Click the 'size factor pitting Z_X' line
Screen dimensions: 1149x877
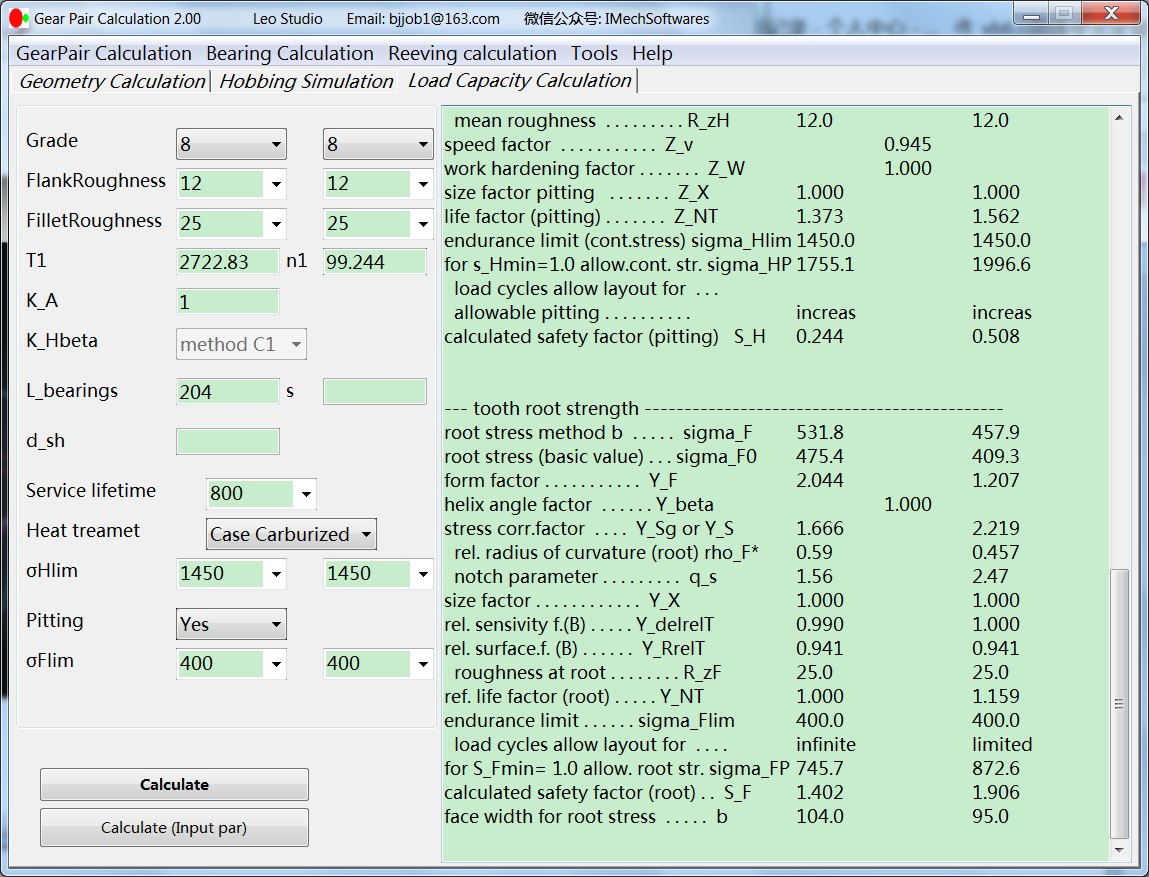coord(731,192)
